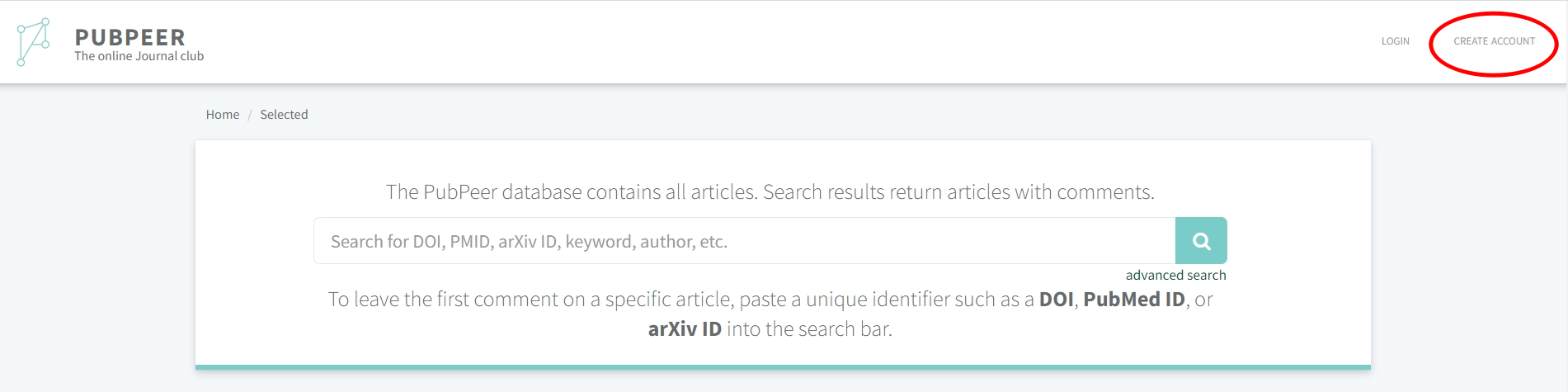Click the bold DOI text
1568x392 pixels.
[1056, 300]
